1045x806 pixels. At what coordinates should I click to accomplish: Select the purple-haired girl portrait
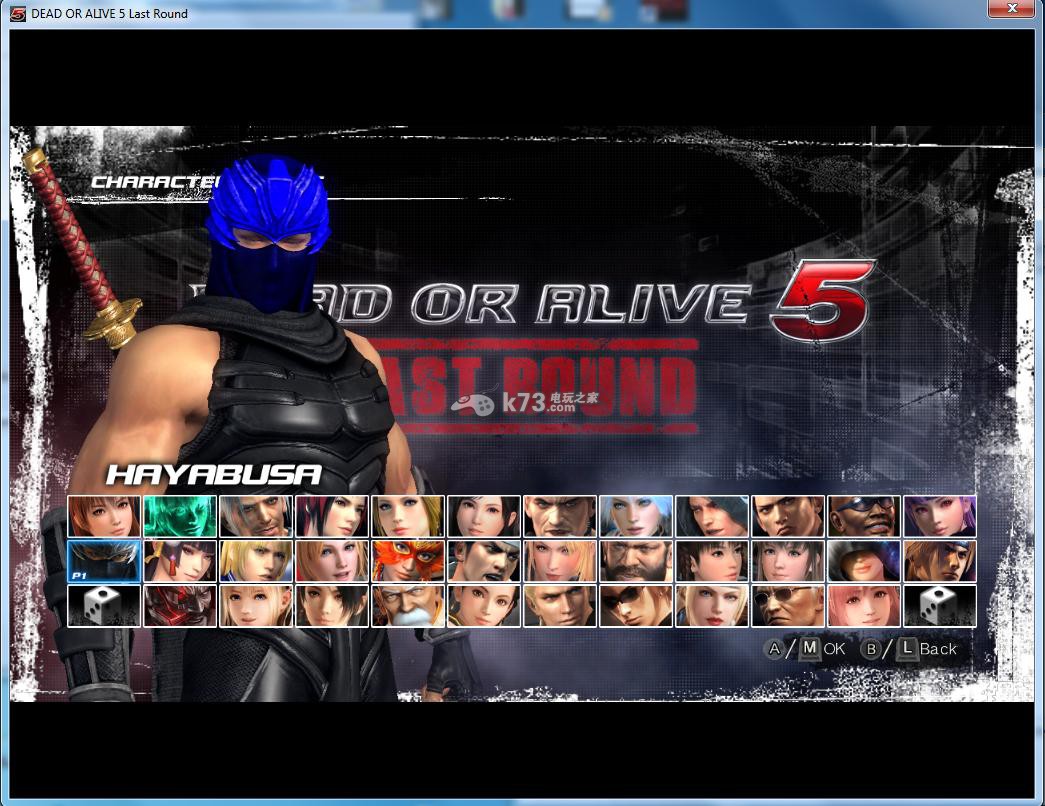[x=940, y=516]
